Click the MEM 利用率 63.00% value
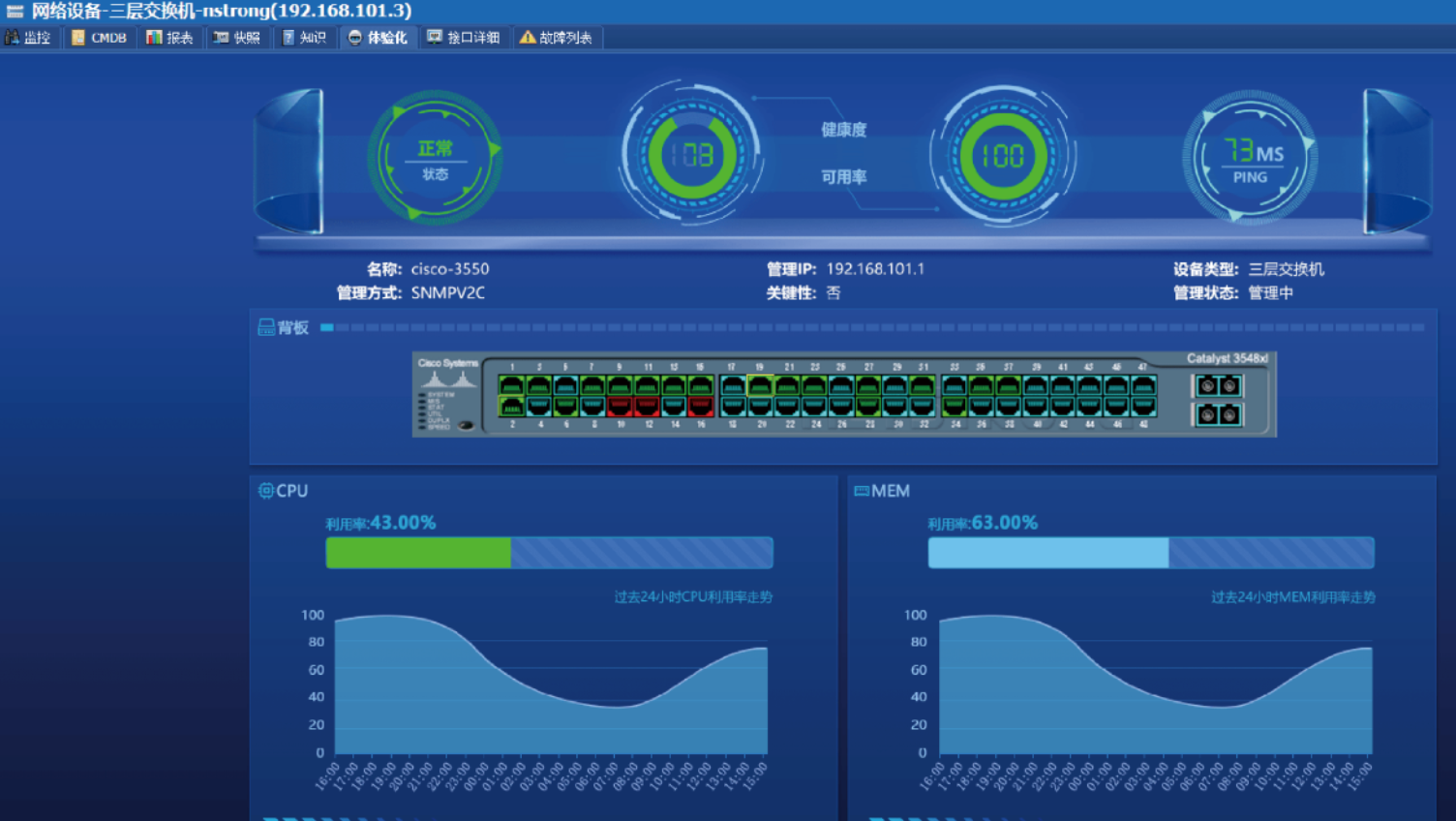 [x=1005, y=523]
